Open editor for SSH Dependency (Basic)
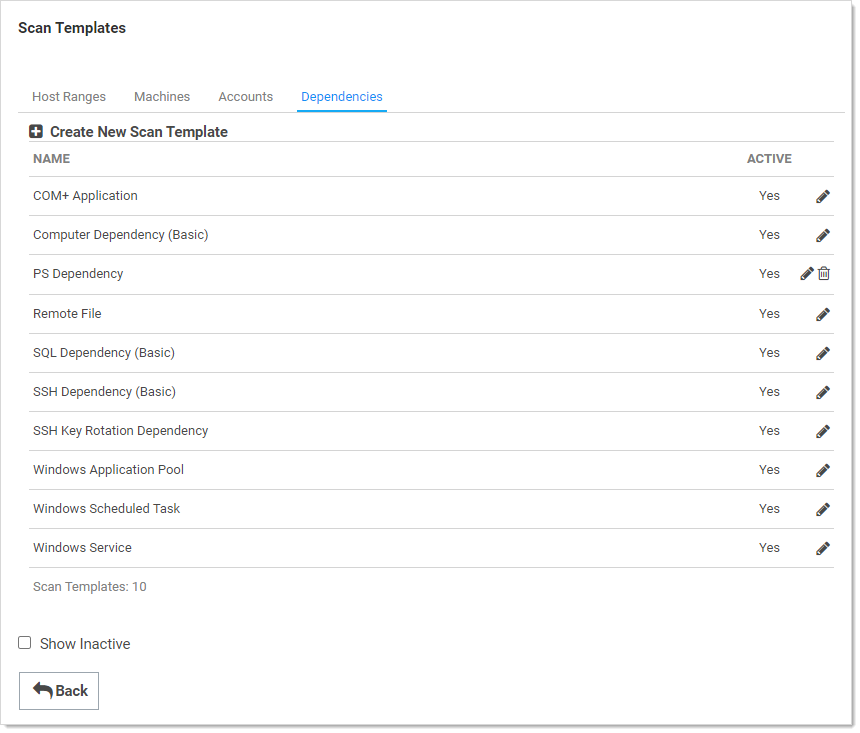Viewport: 860px width, 733px height. 823,392
